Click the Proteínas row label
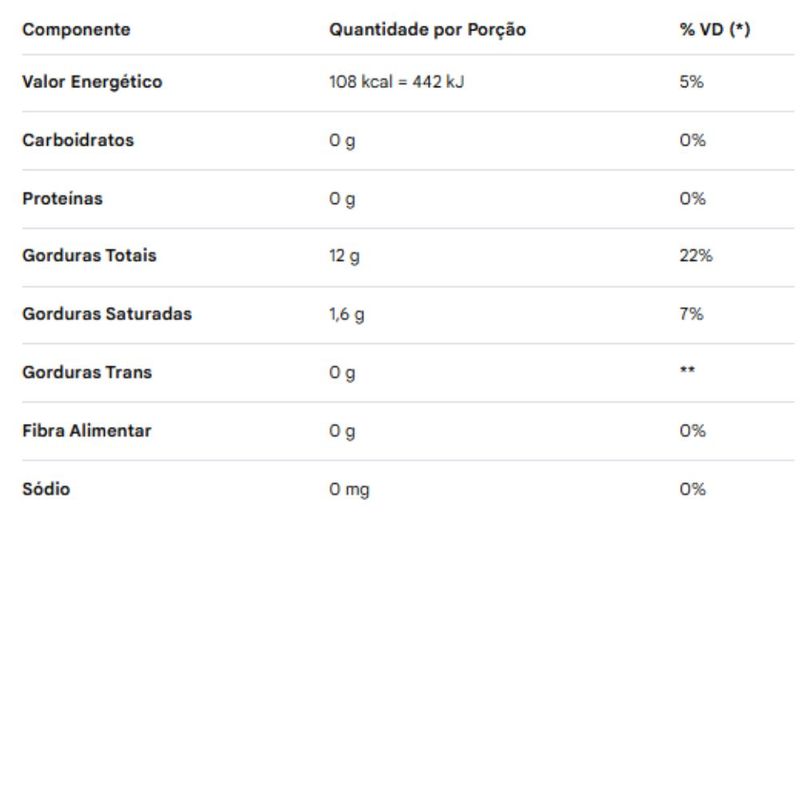Viewport: 800px width, 800px height. click(63, 198)
